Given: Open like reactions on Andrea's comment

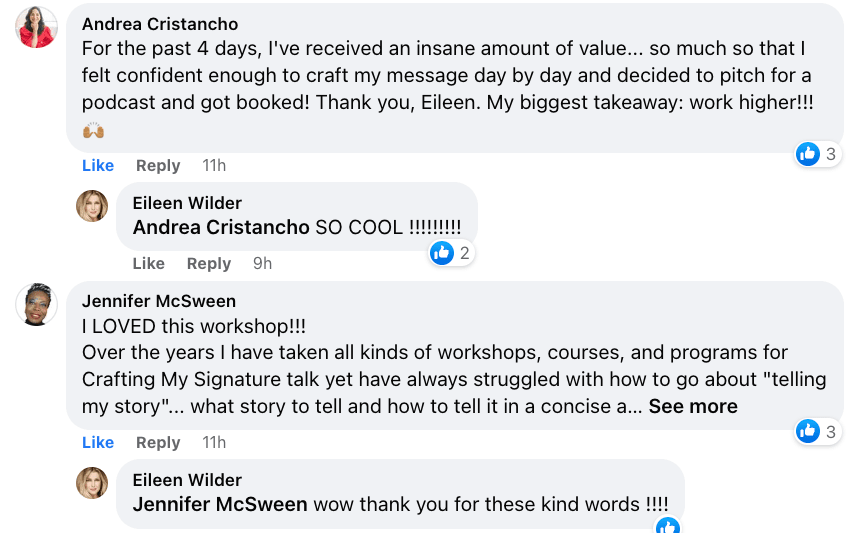Looking at the screenshot, I should click(817, 154).
